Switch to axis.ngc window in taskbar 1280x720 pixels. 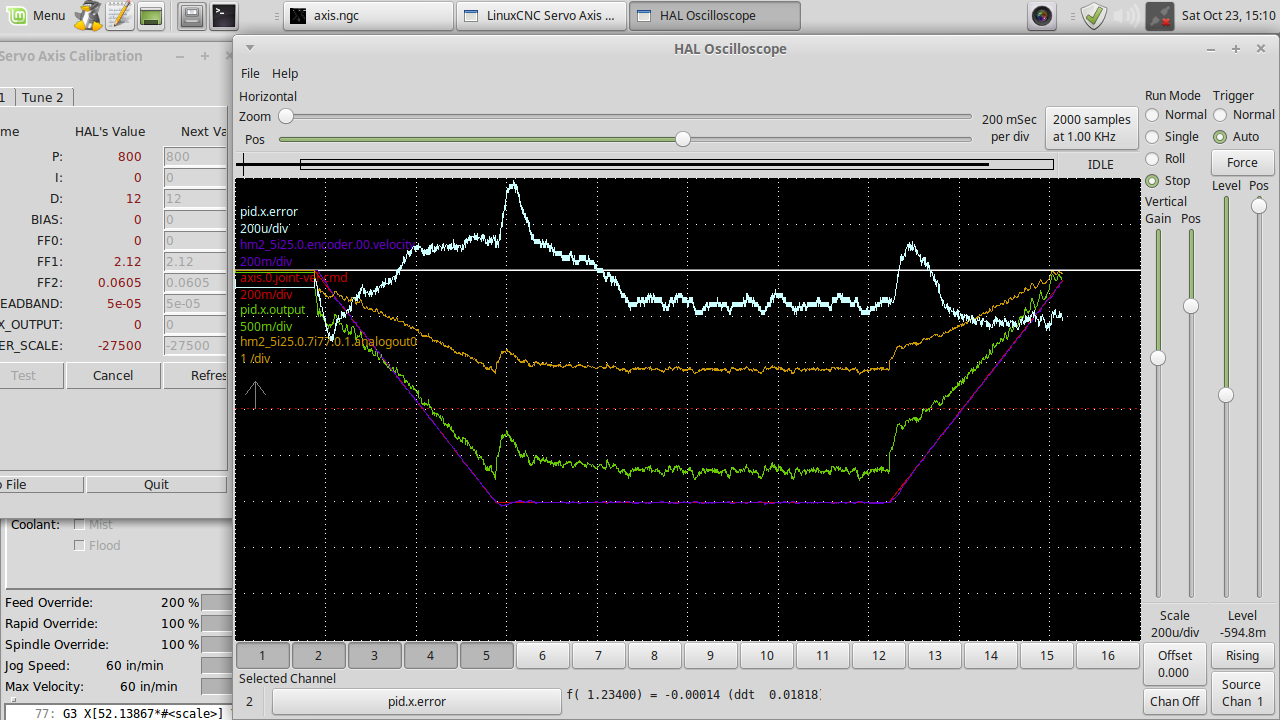click(368, 15)
